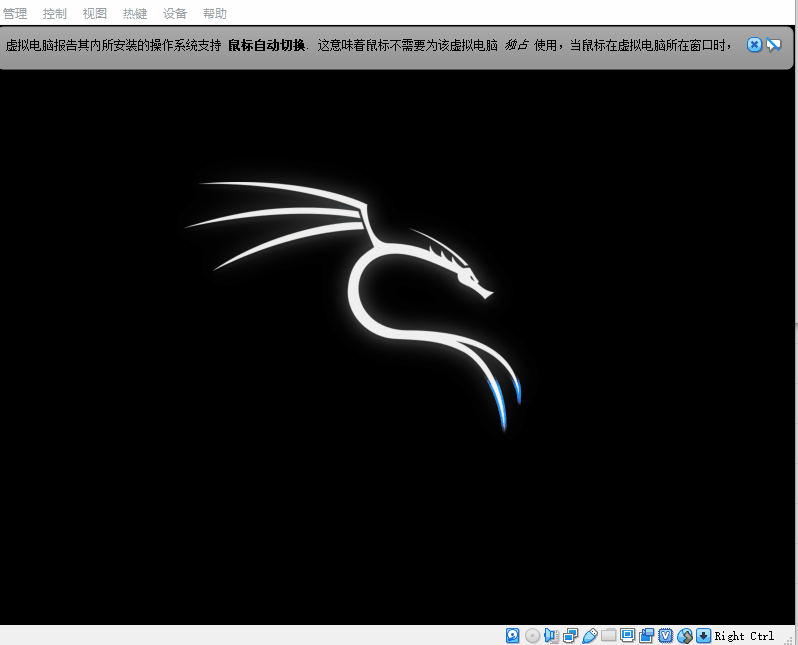
Task: Open the 设备 menu
Action: tap(175, 14)
